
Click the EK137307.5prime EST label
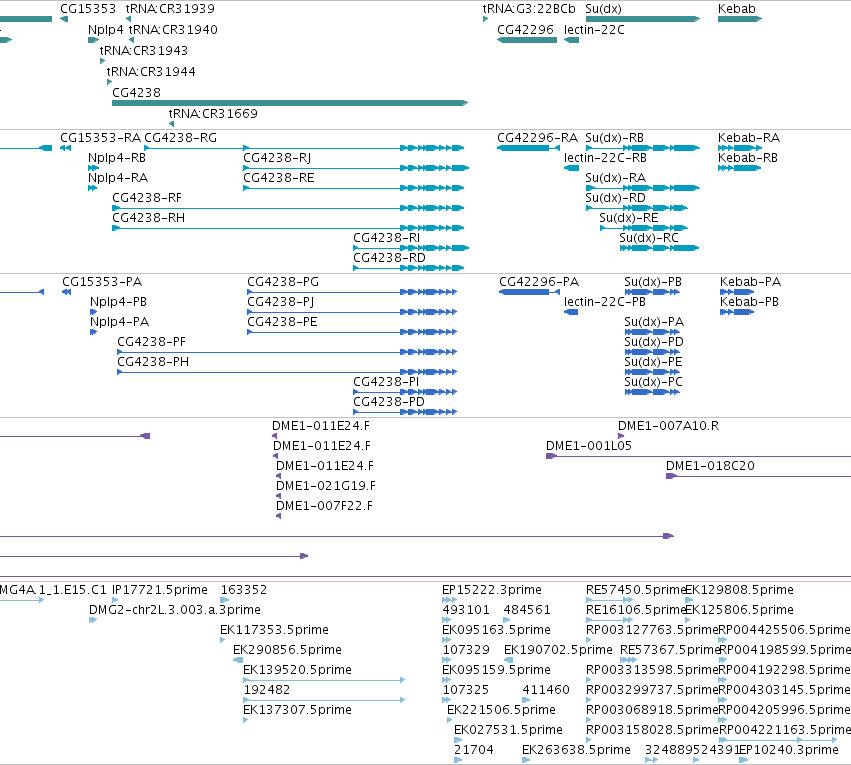click(x=297, y=710)
